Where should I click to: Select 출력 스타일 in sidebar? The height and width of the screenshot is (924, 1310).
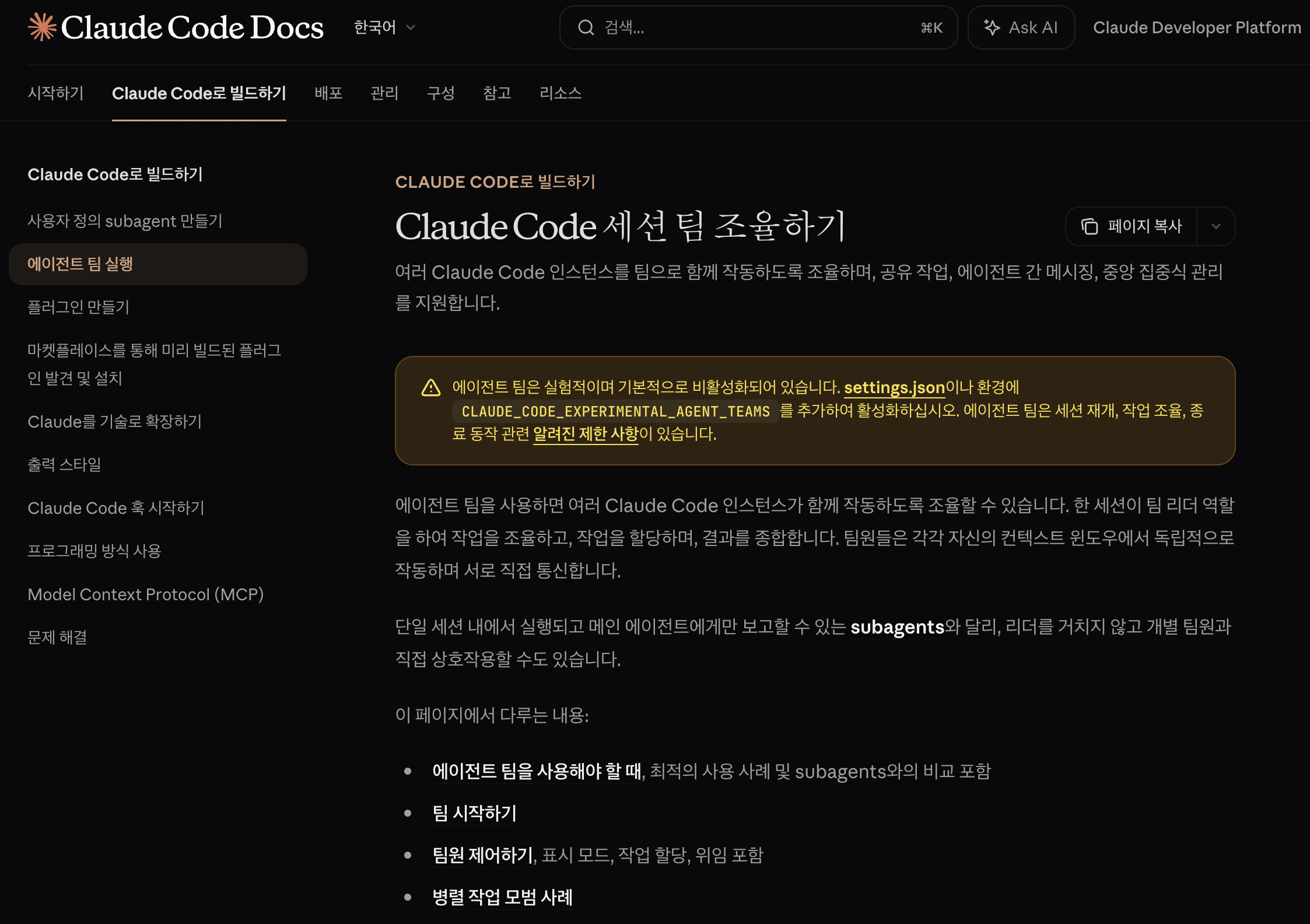point(65,465)
